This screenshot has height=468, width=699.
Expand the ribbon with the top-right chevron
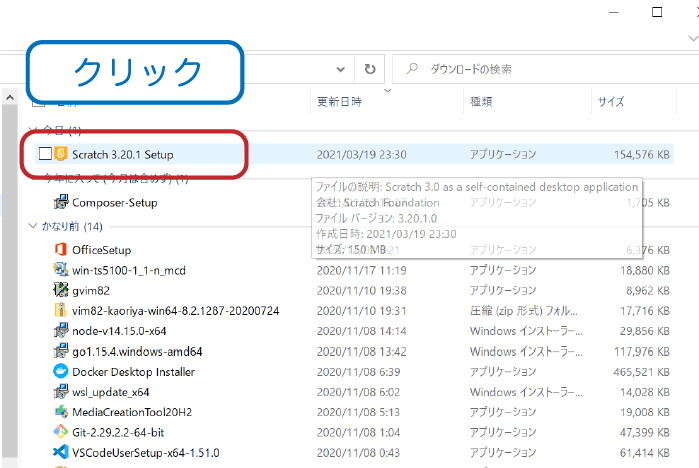(x=693, y=38)
